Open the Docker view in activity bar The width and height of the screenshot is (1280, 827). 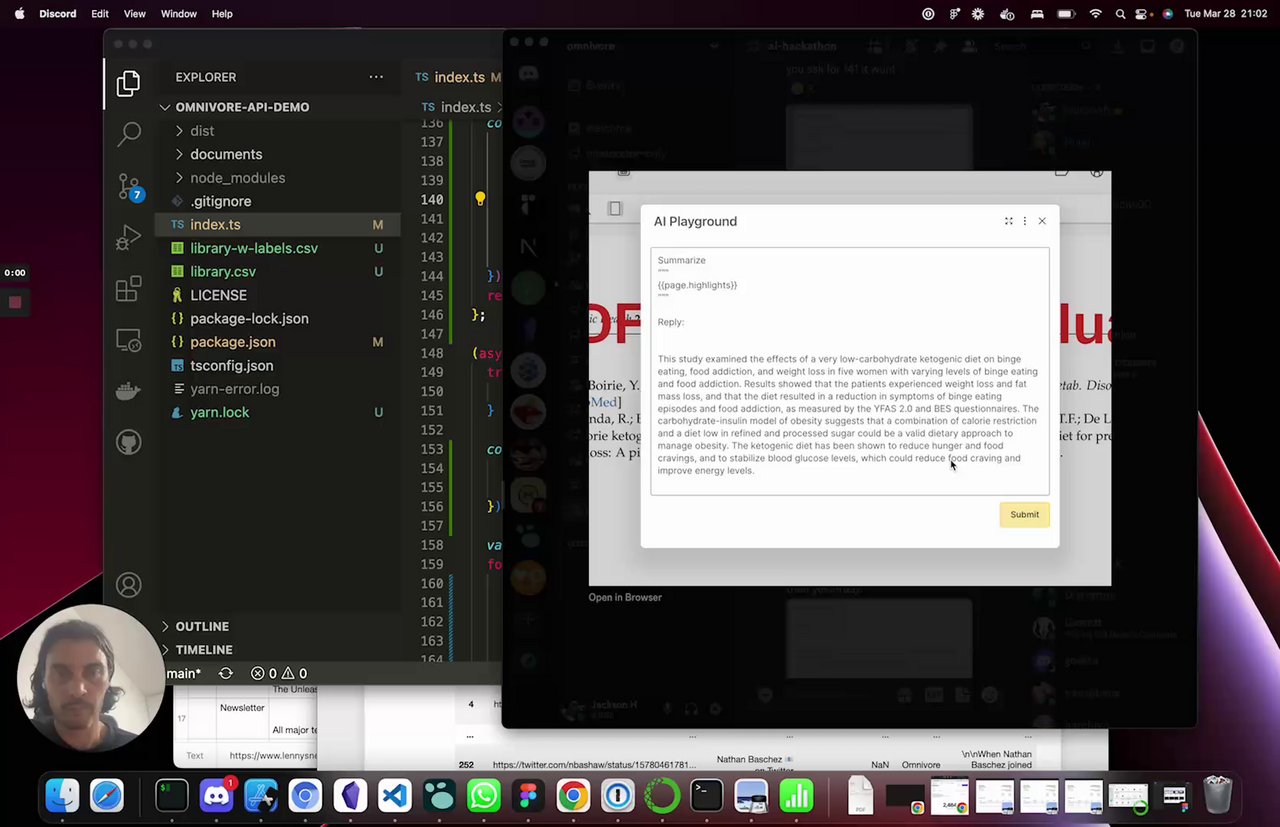[x=128, y=391]
